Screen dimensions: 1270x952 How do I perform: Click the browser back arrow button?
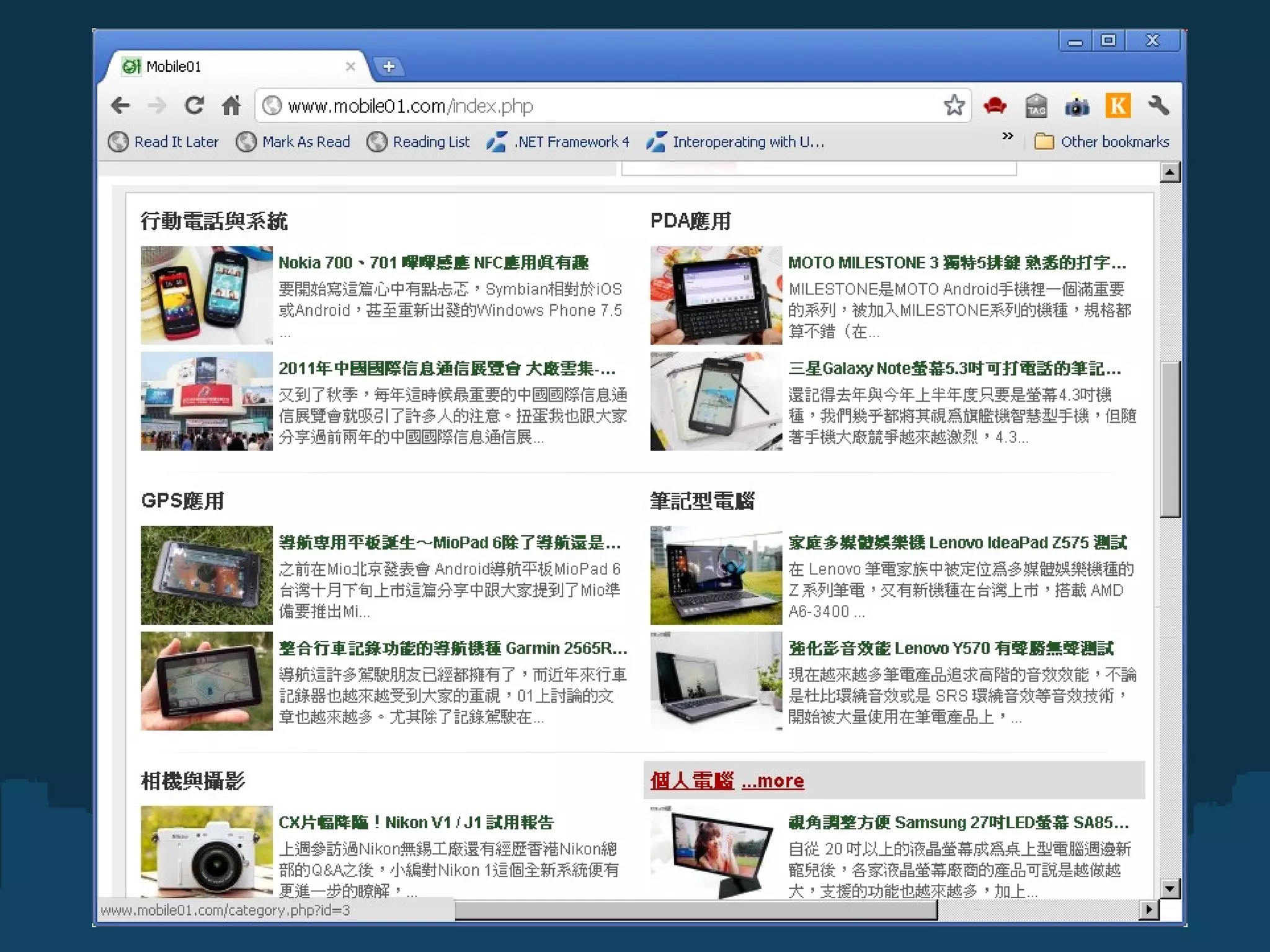point(120,106)
